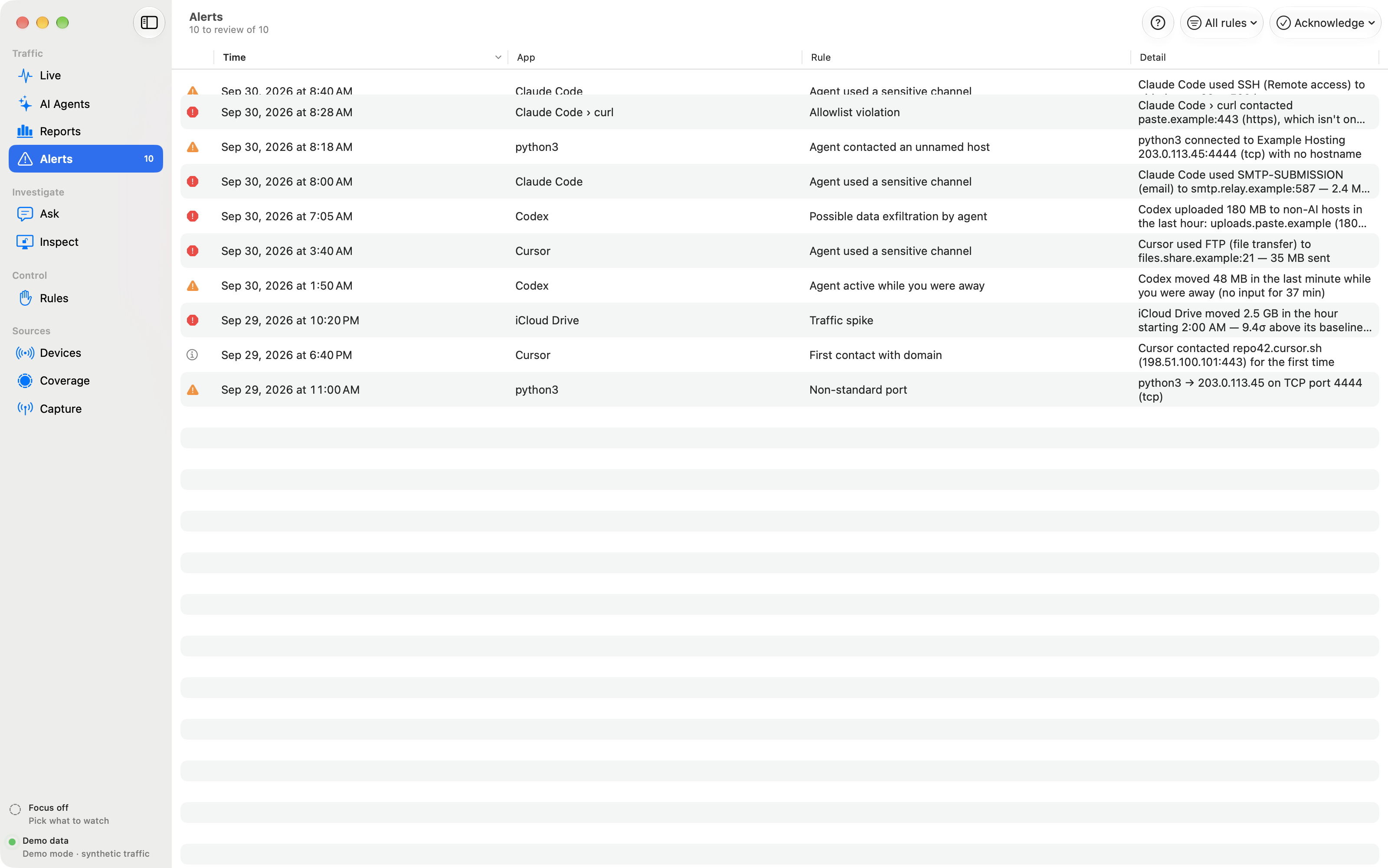Image resolution: width=1388 pixels, height=868 pixels.
Task: Click warning icon on agent-away alert
Action: click(193, 285)
